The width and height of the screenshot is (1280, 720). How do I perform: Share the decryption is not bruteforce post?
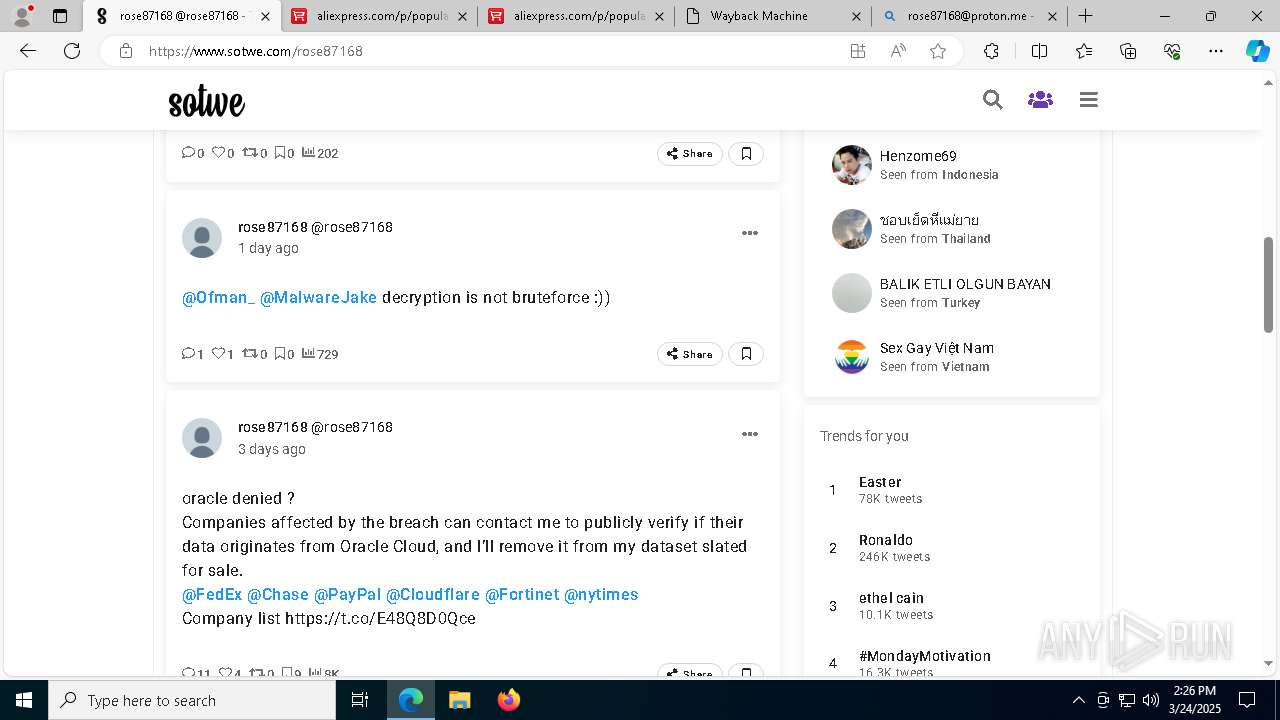pos(690,354)
